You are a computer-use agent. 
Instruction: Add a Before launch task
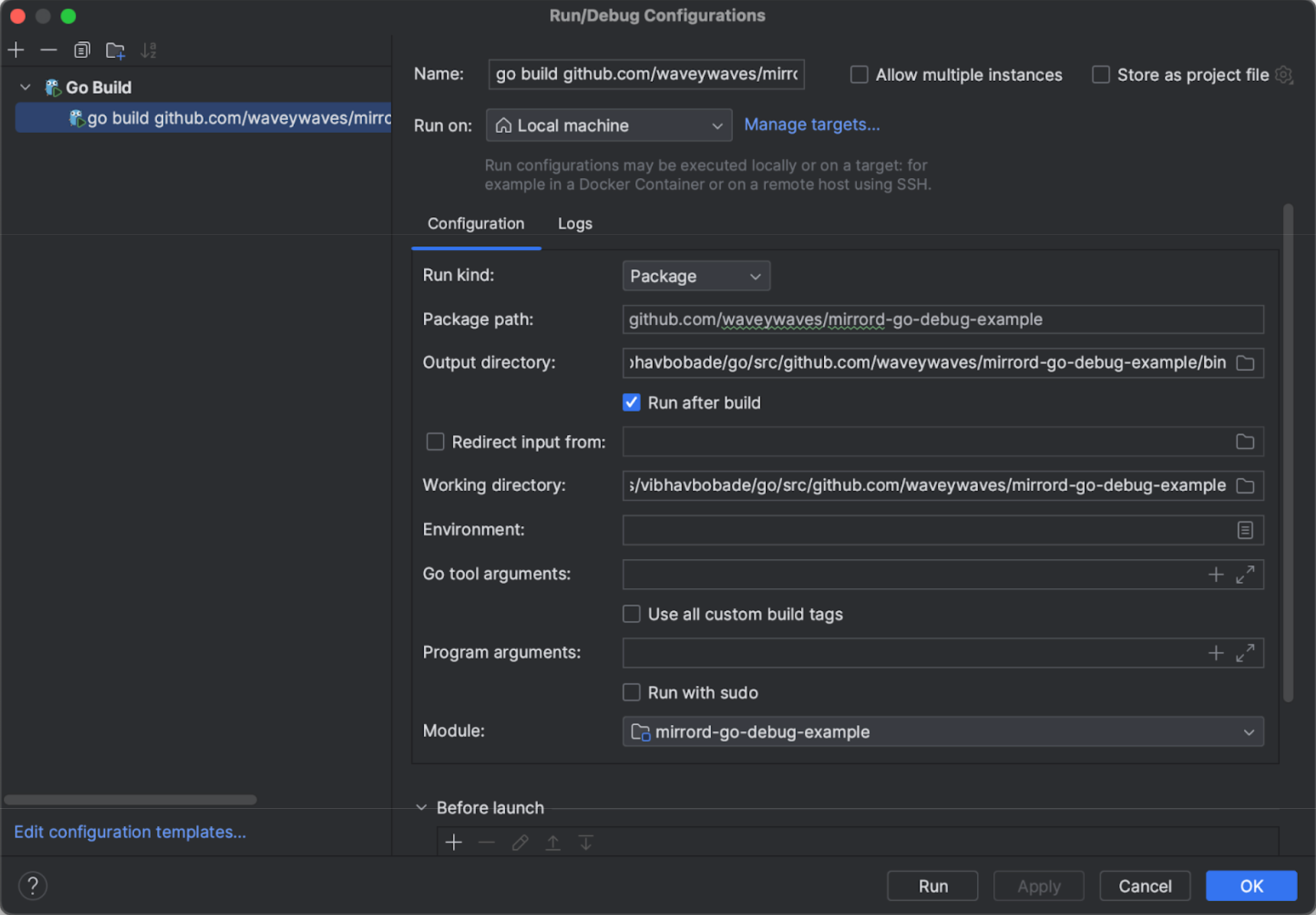(454, 842)
